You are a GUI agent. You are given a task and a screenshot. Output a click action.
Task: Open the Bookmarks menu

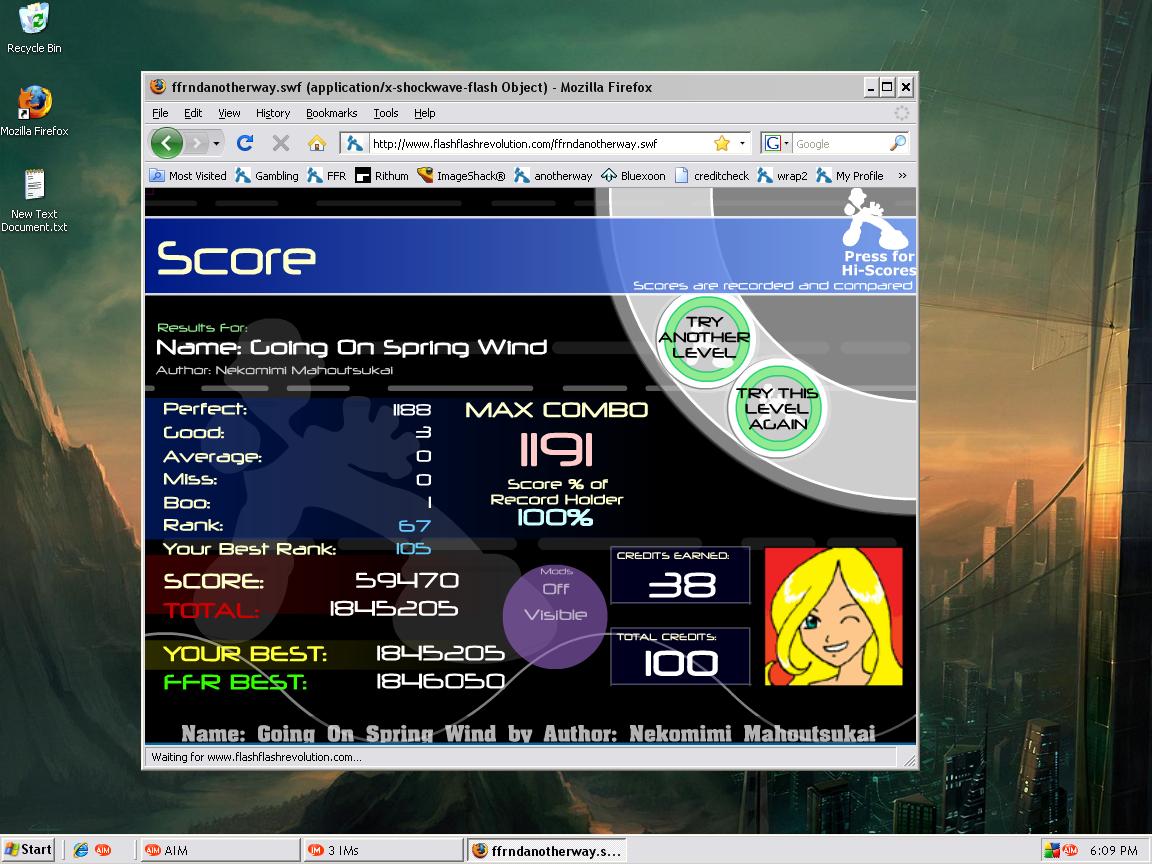(x=331, y=113)
